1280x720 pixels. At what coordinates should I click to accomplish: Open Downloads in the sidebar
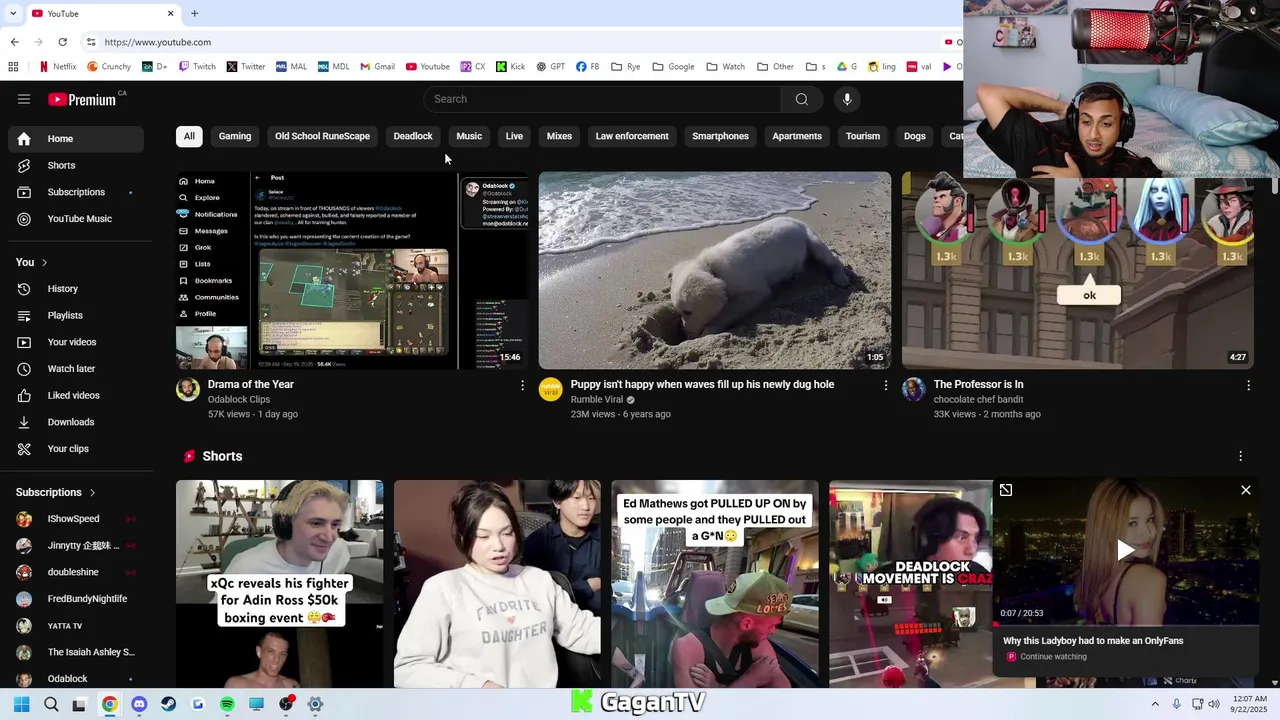click(x=76, y=422)
